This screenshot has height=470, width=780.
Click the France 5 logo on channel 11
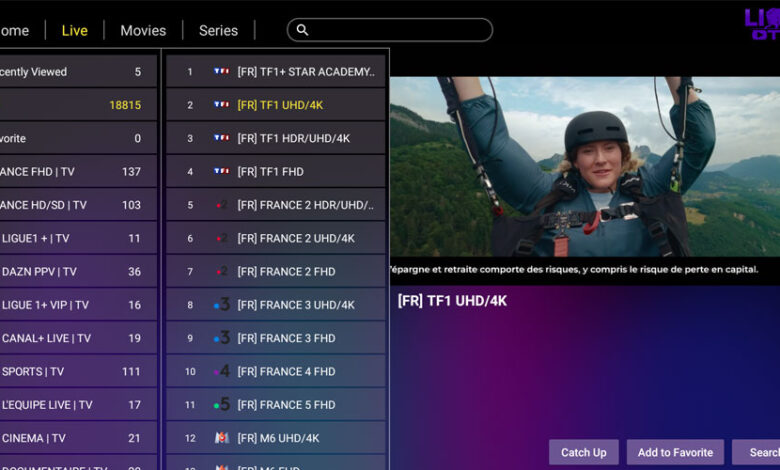tap(221, 405)
